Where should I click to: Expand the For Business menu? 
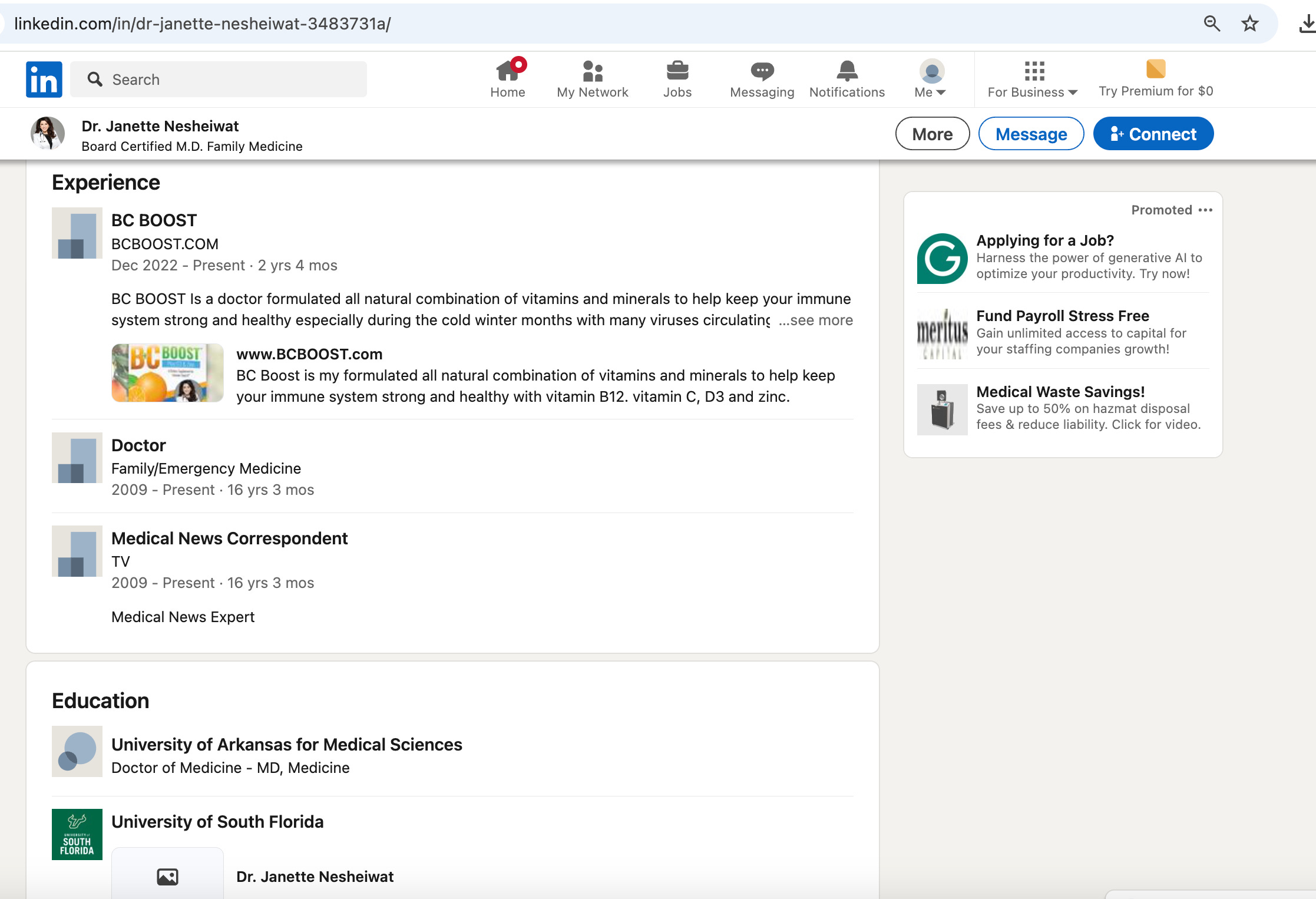click(1033, 79)
